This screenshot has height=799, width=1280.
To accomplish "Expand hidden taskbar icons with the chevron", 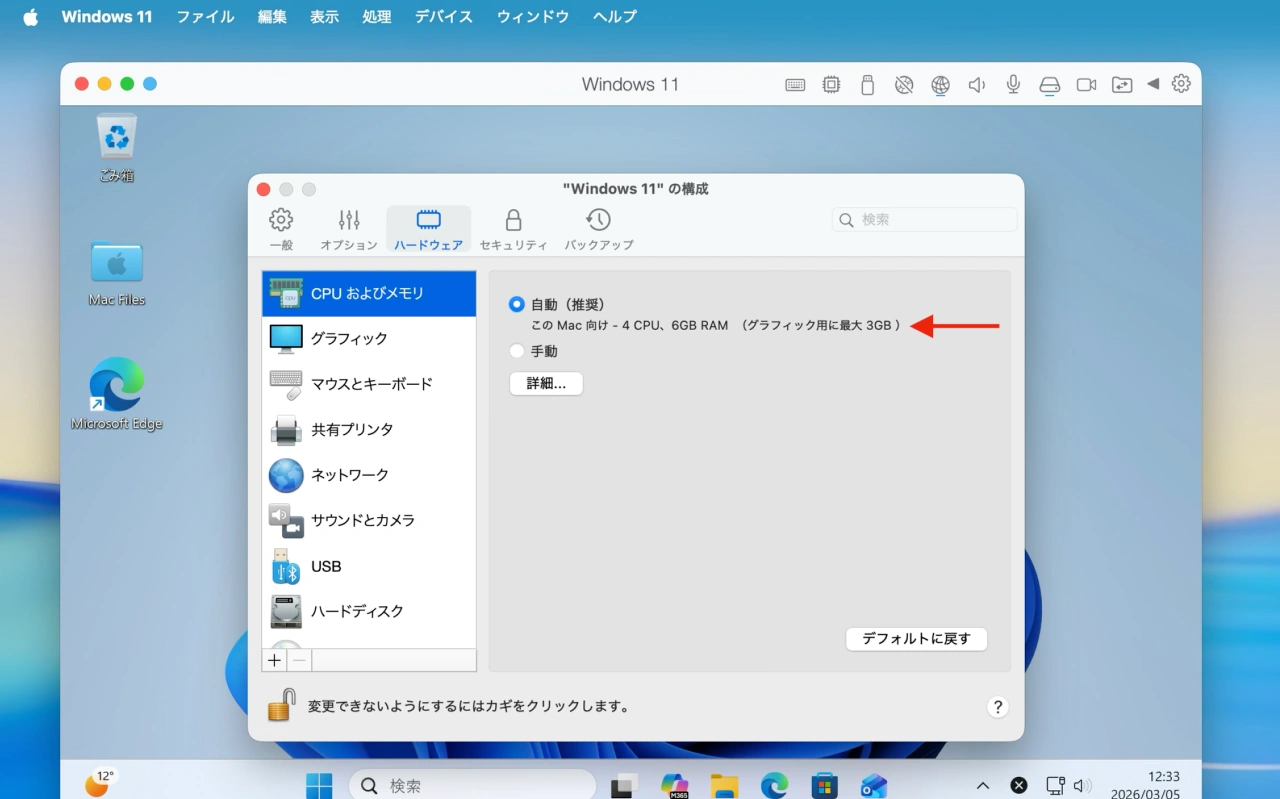I will [x=983, y=785].
